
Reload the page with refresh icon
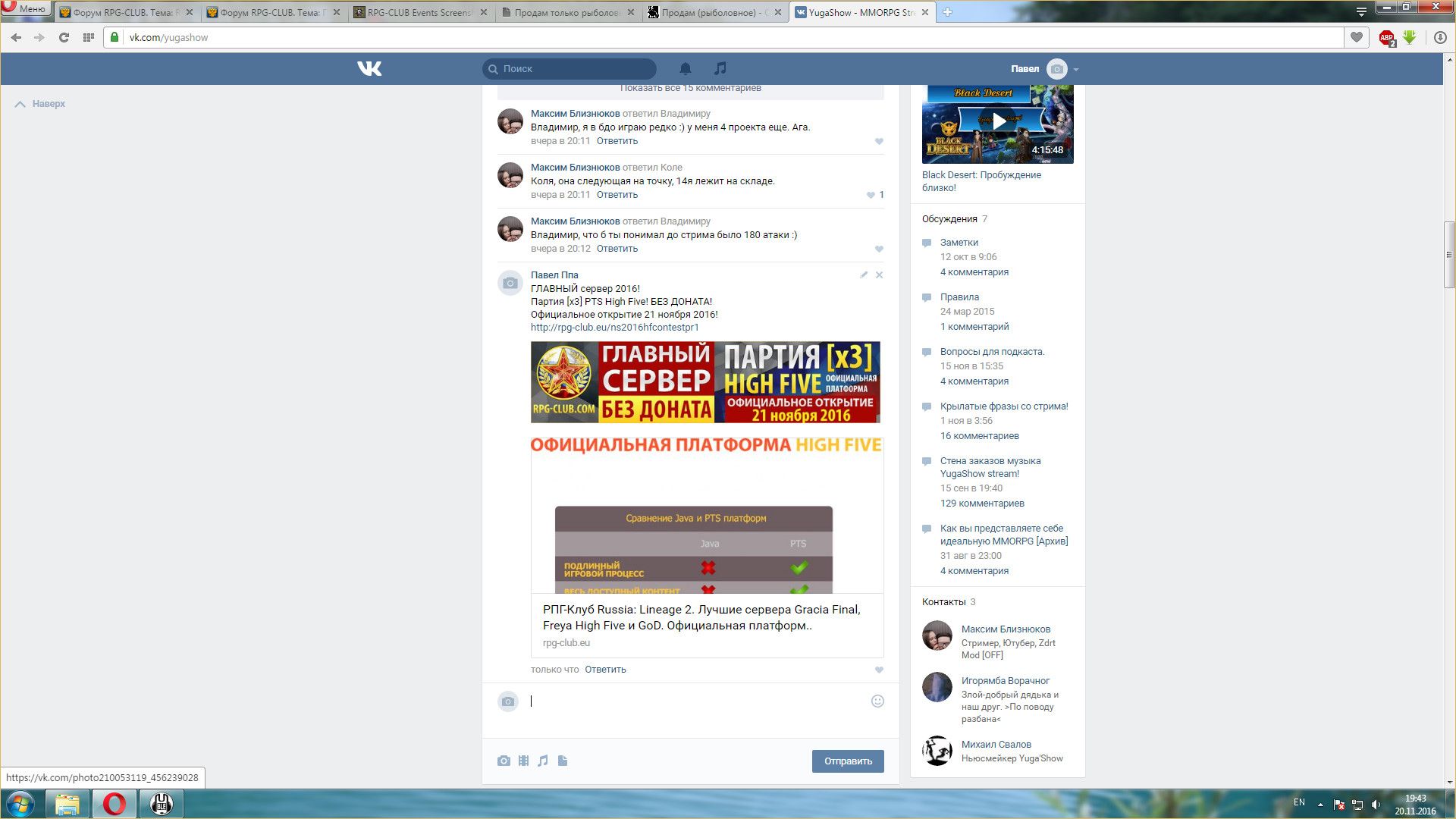[x=64, y=37]
